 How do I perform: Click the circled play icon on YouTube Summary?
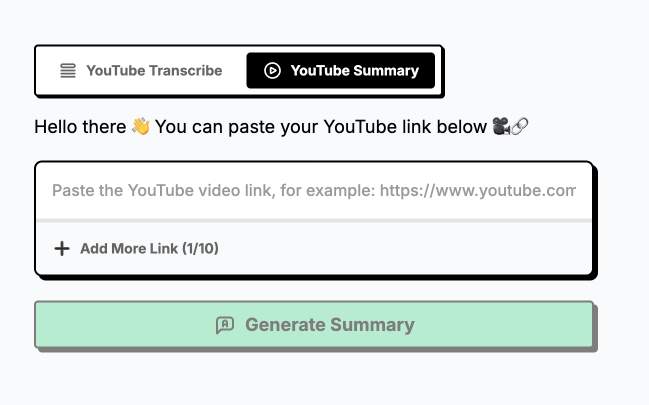click(272, 70)
